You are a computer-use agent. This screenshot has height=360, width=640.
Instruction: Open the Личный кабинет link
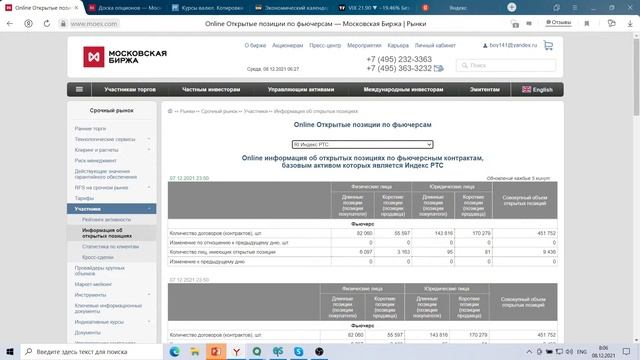pyautogui.click(x=435, y=45)
